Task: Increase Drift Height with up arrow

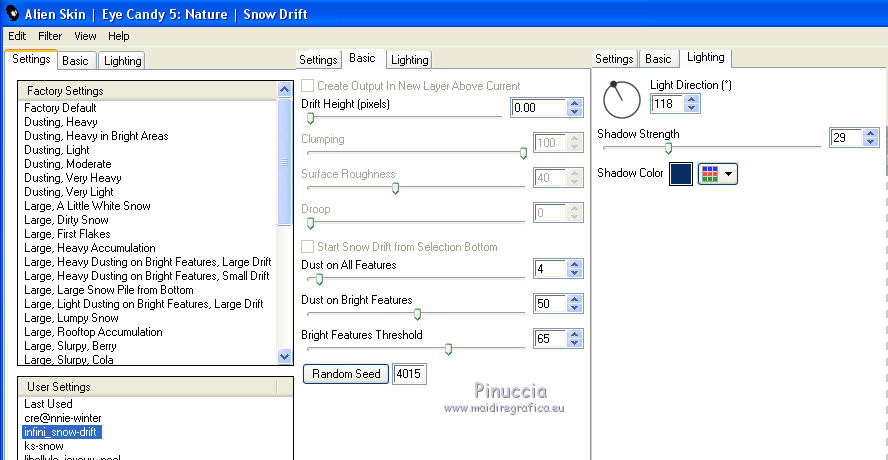Action: pyautogui.click(x=575, y=103)
